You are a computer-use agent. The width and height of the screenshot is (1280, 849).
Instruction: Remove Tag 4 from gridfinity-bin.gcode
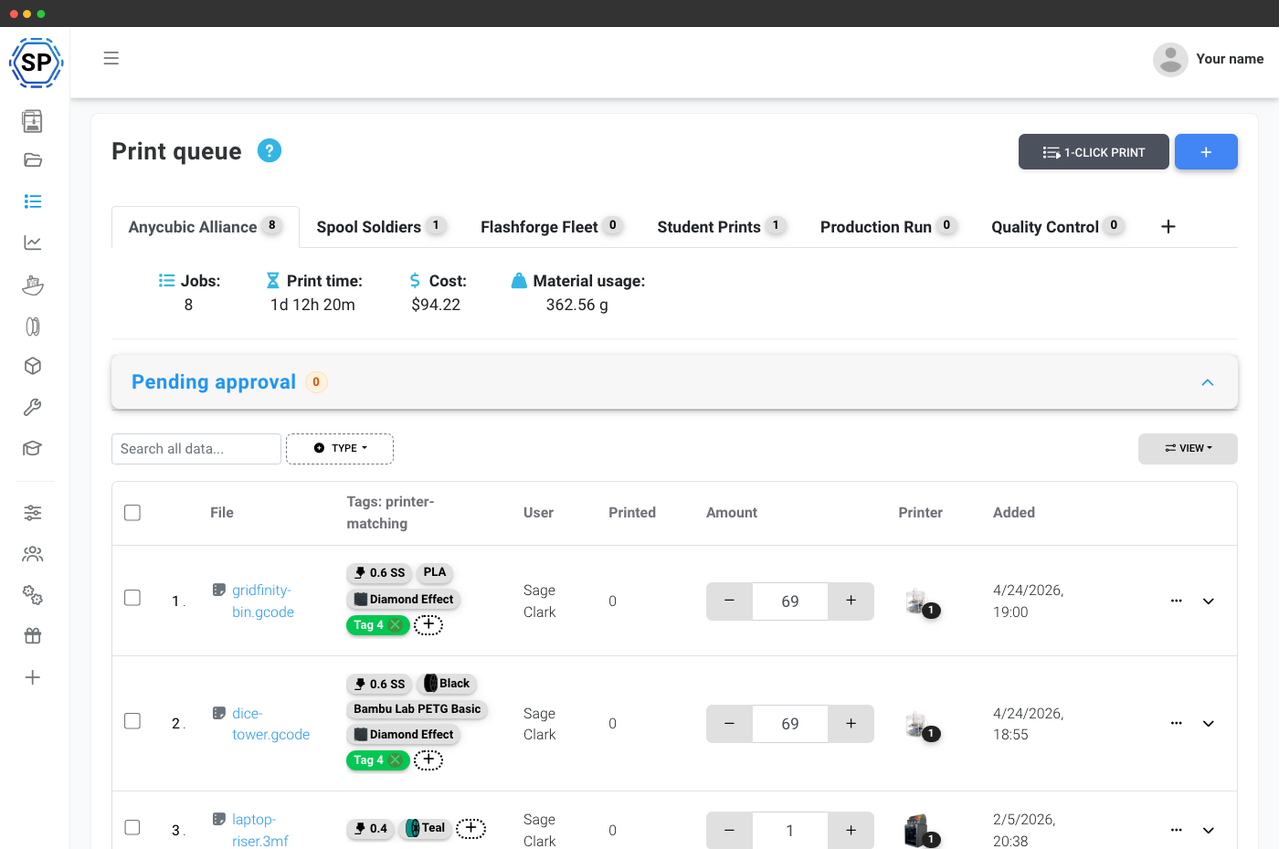click(x=395, y=625)
